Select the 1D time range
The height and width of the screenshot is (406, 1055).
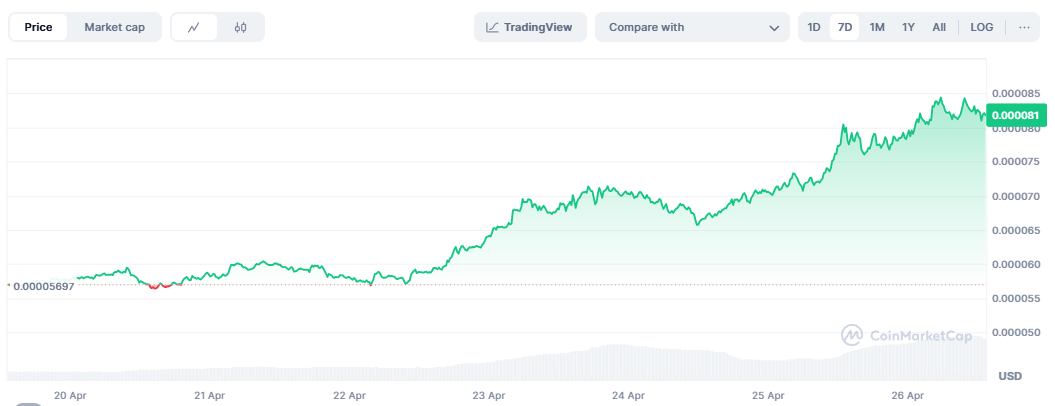tap(814, 27)
